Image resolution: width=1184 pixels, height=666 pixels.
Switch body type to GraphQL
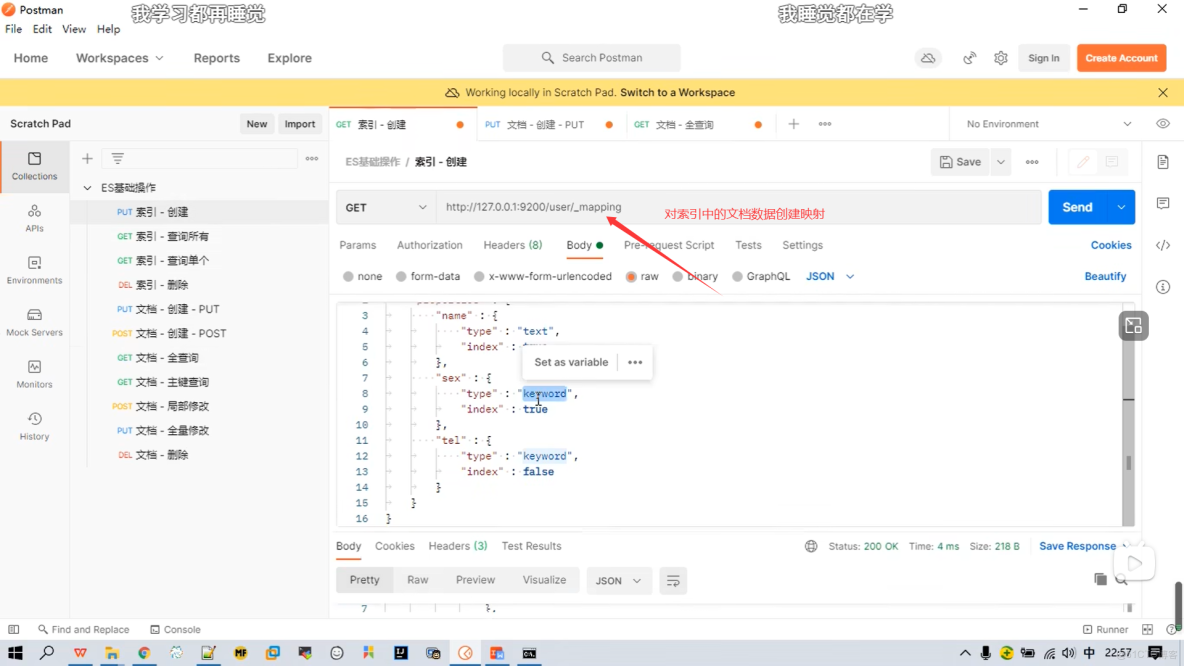[761, 276]
